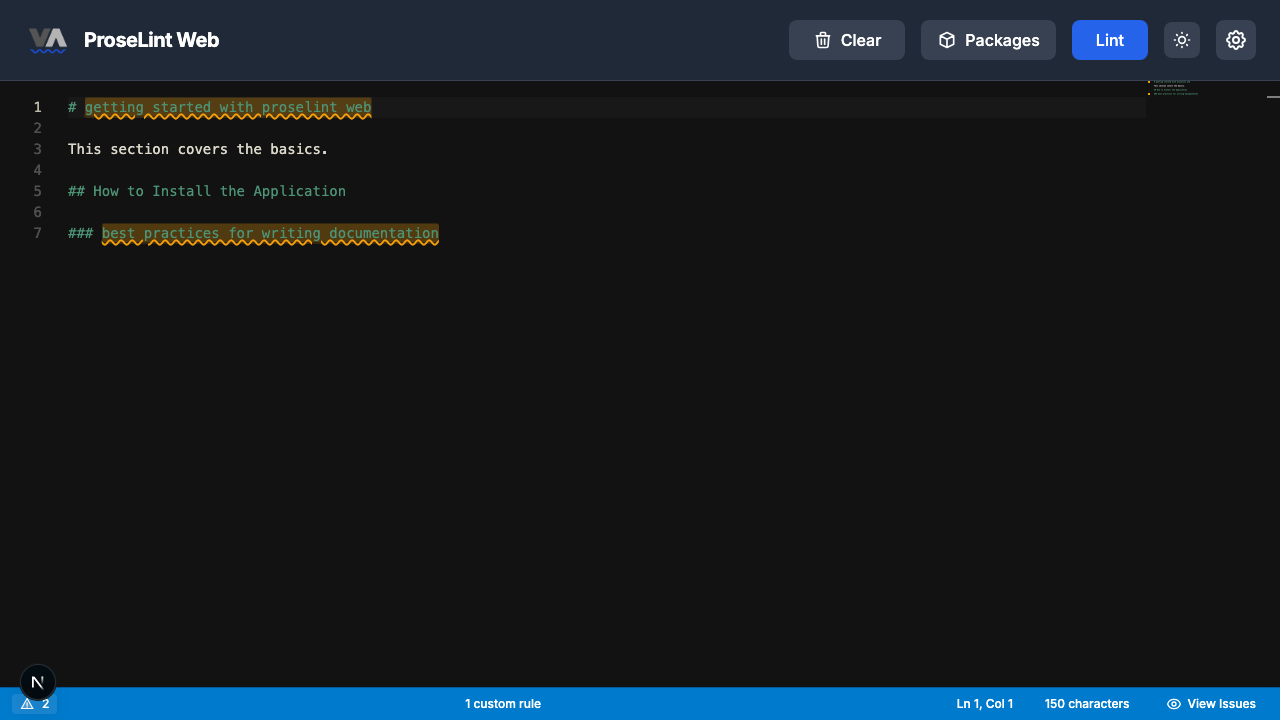The height and width of the screenshot is (720, 1280).
Task: Click the circular N badge near bottom left
Action: point(37,682)
